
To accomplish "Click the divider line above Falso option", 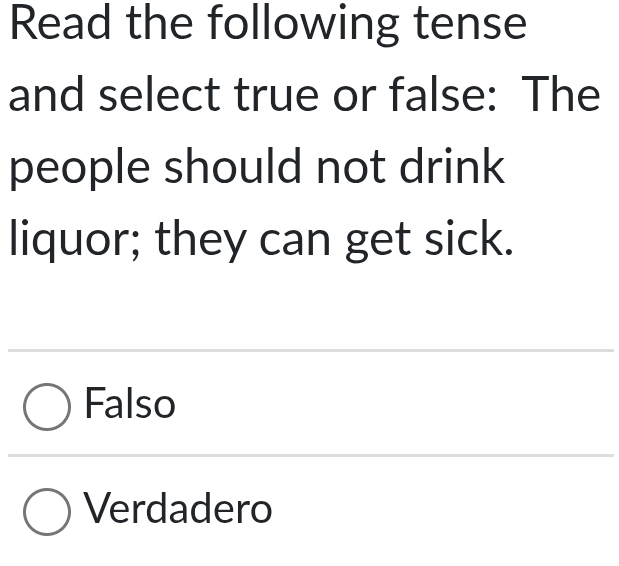I will [310, 351].
